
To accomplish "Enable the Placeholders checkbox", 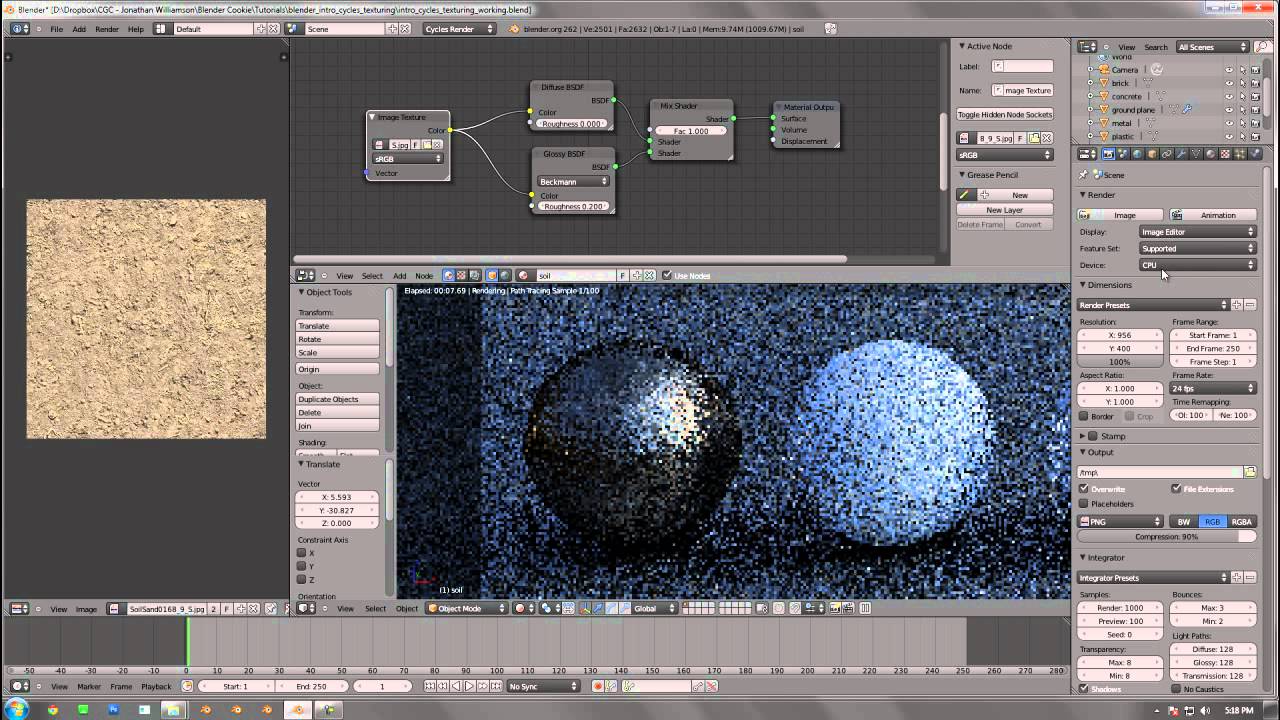I will pos(1084,504).
